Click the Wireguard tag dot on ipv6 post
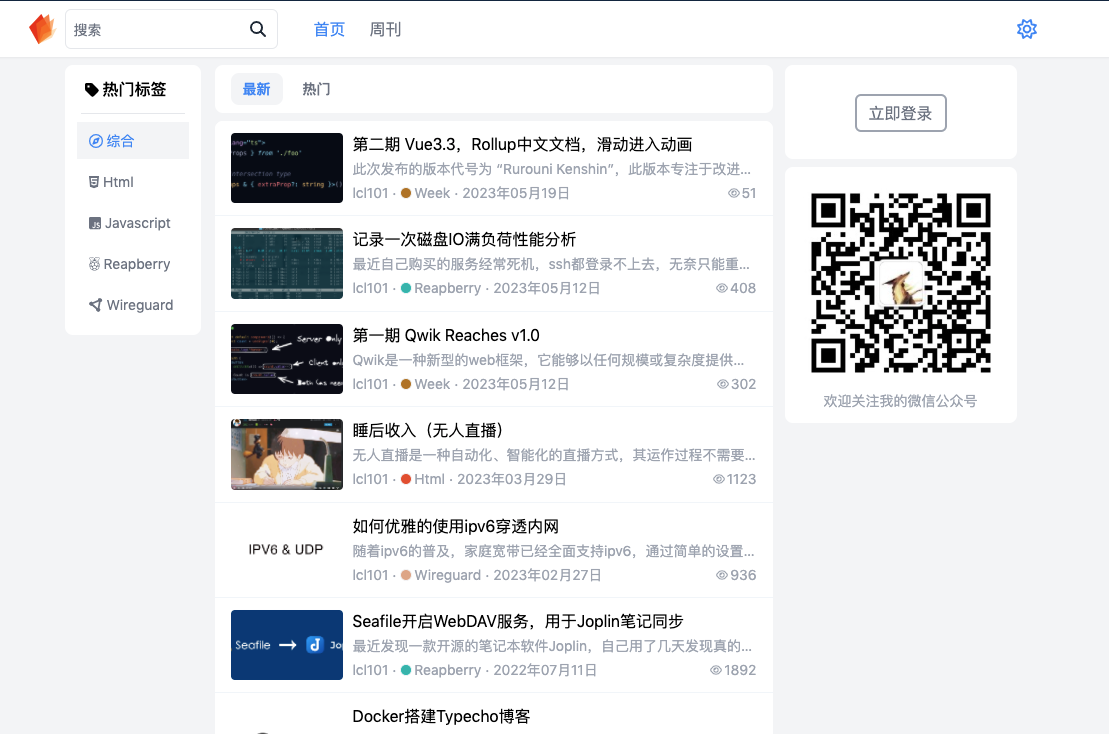This screenshot has height=734, width=1109. [x=406, y=575]
